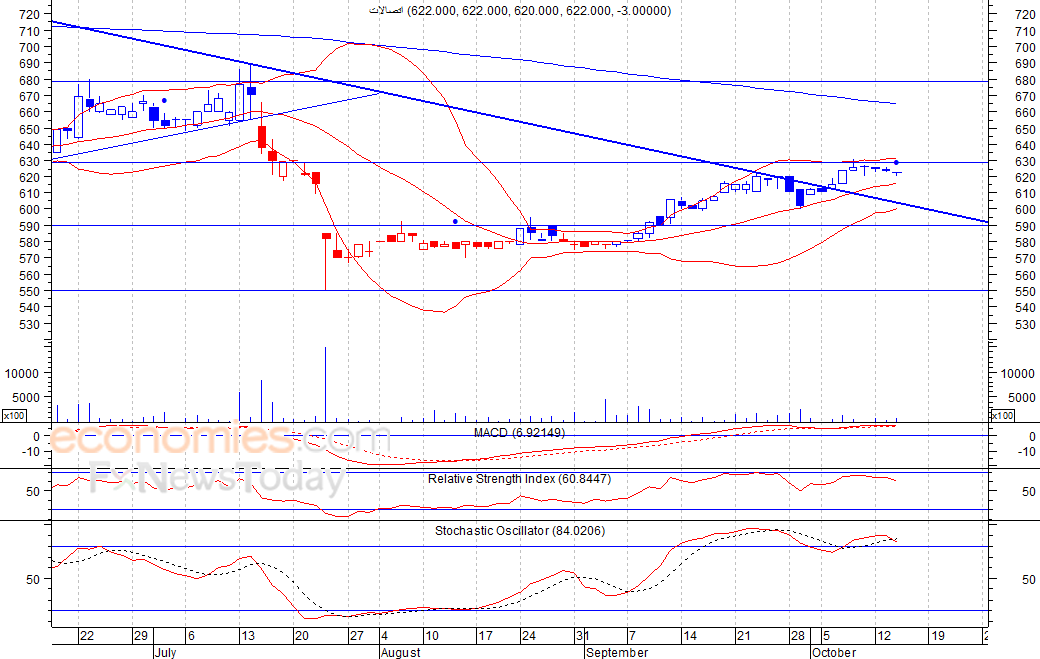Select the October month label on time axis
The width and height of the screenshot is (1040, 659).
coord(834,652)
